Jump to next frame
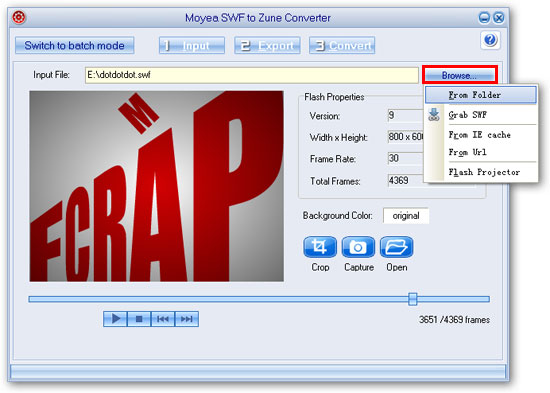The width and height of the screenshot is (550, 393). pyautogui.click(x=187, y=319)
